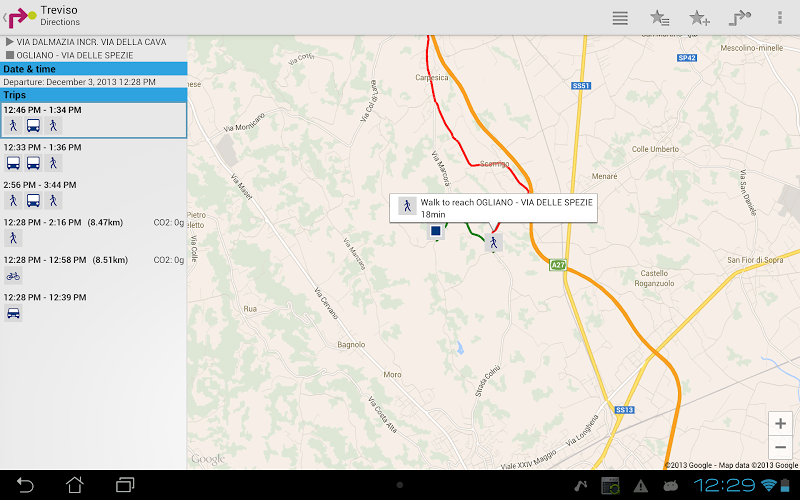Choose trip 12:46 PM - 1:34 PM

click(93, 120)
